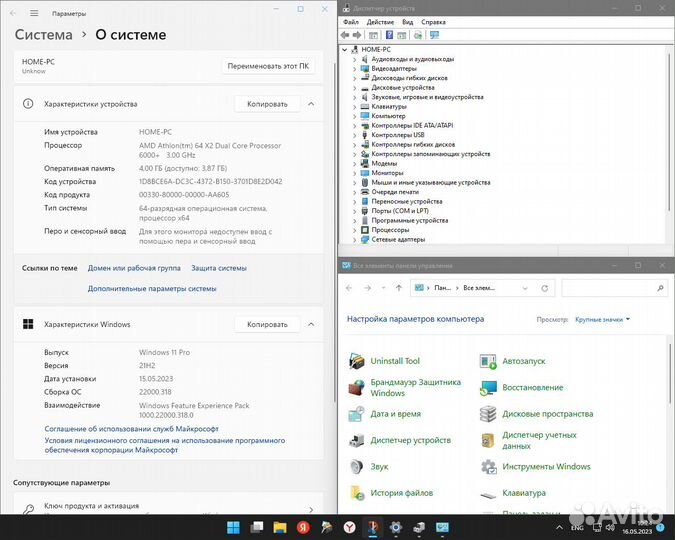Open the Инструменты Windows icon
This screenshot has width=675, height=540.
[x=488, y=466]
